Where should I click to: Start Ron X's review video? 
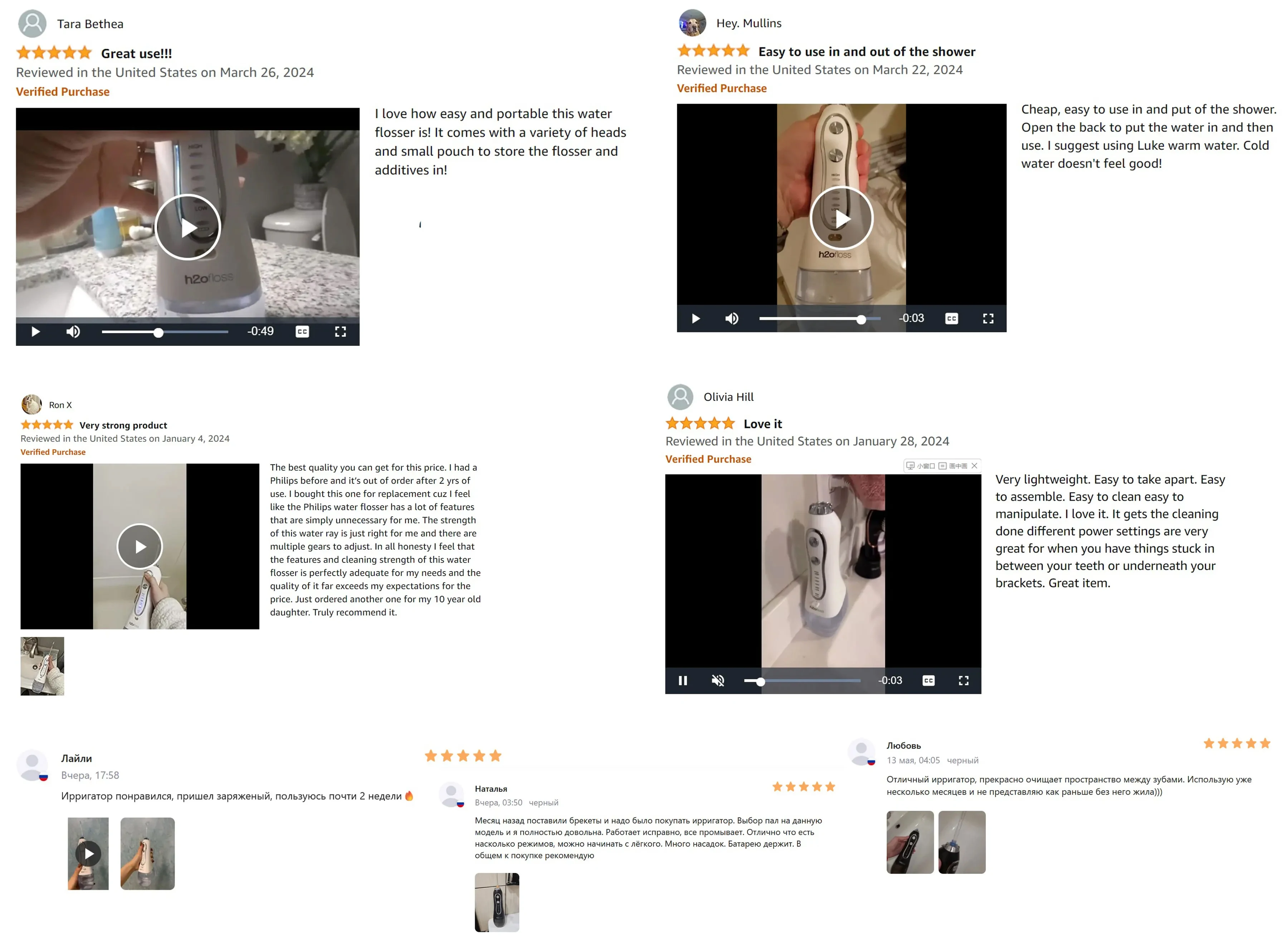[x=140, y=546]
